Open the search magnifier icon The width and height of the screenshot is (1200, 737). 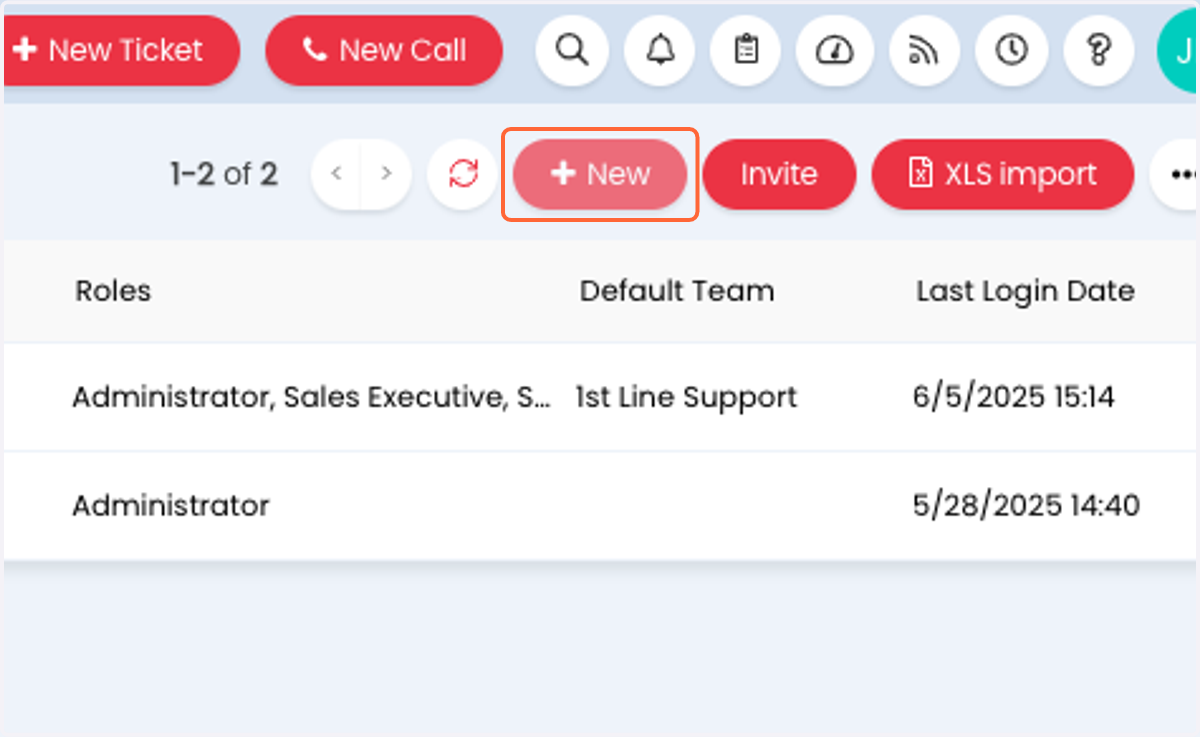tap(573, 50)
